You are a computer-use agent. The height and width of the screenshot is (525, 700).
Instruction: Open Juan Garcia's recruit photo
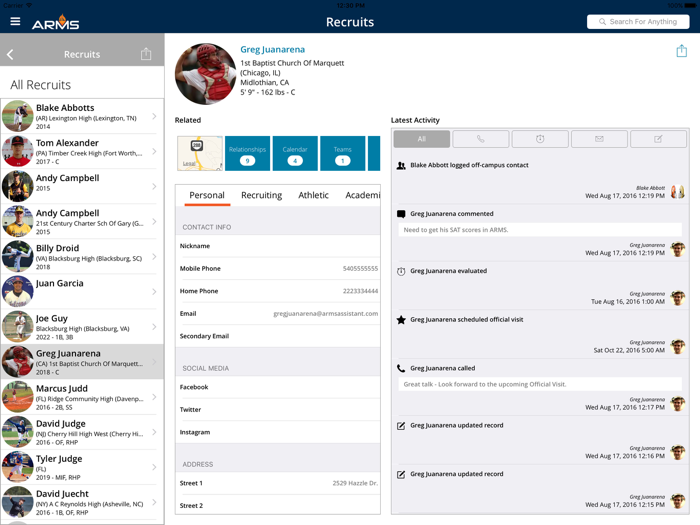[17, 292]
